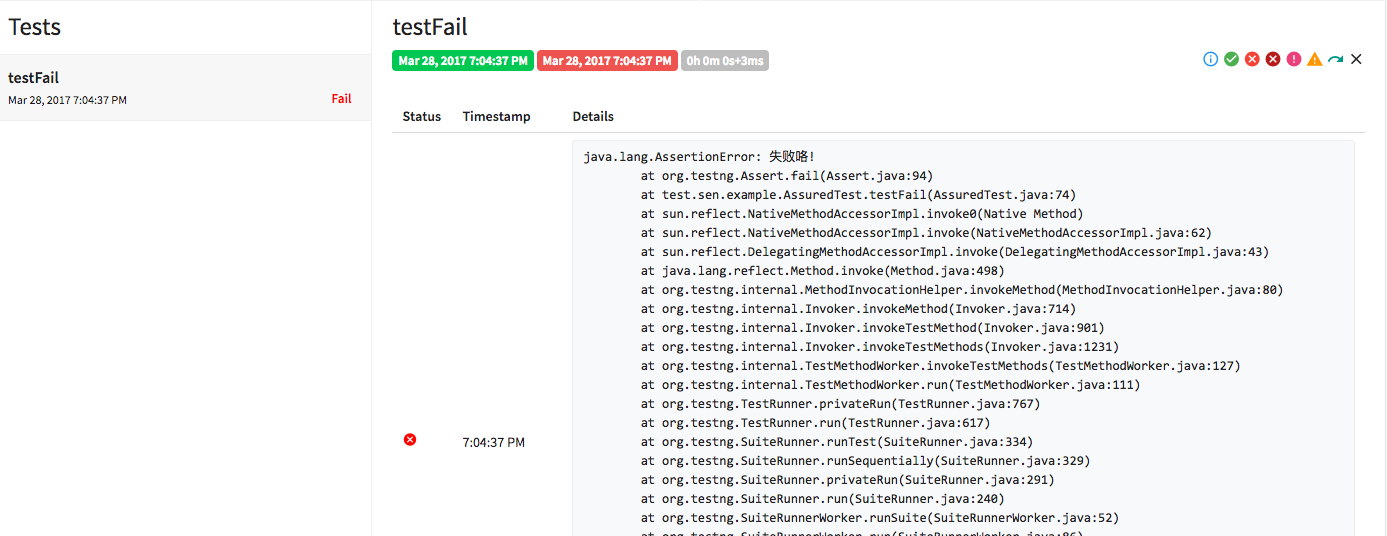1387x536 pixels.
Task: Click the Tests panel heading
Action: pyautogui.click(x=35, y=27)
